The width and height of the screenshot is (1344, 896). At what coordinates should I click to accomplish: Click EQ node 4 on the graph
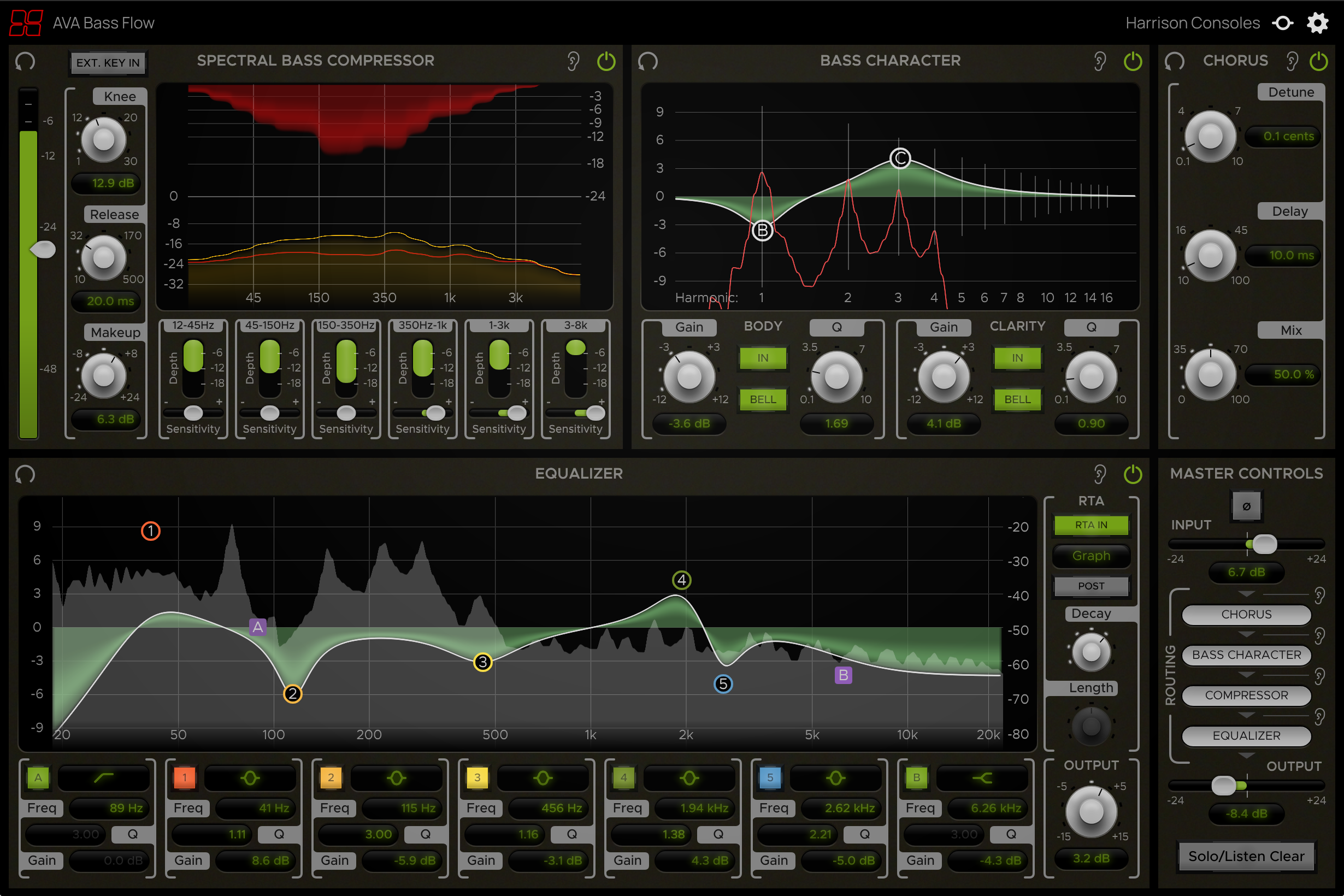(681, 581)
